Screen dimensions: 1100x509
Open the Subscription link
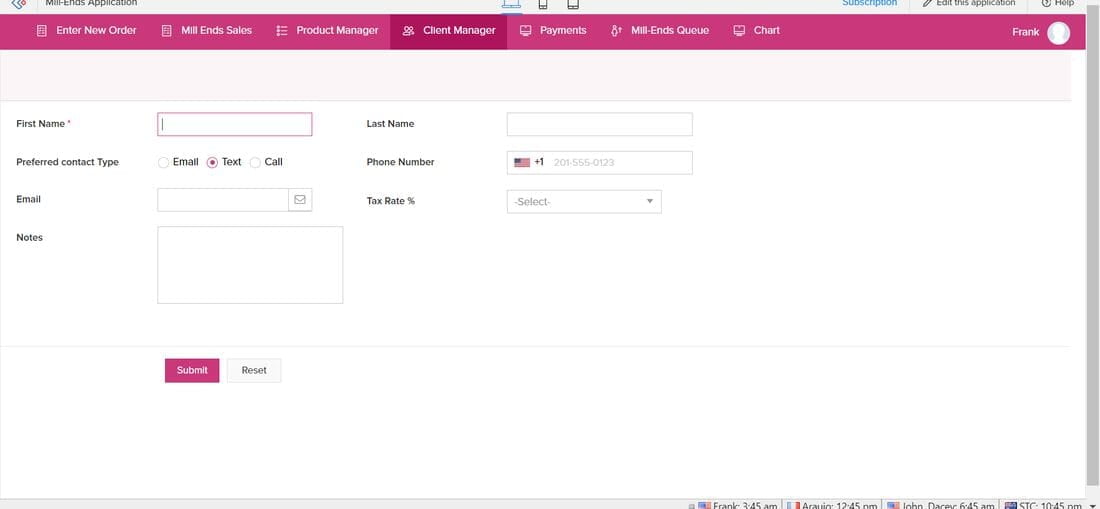click(x=869, y=4)
